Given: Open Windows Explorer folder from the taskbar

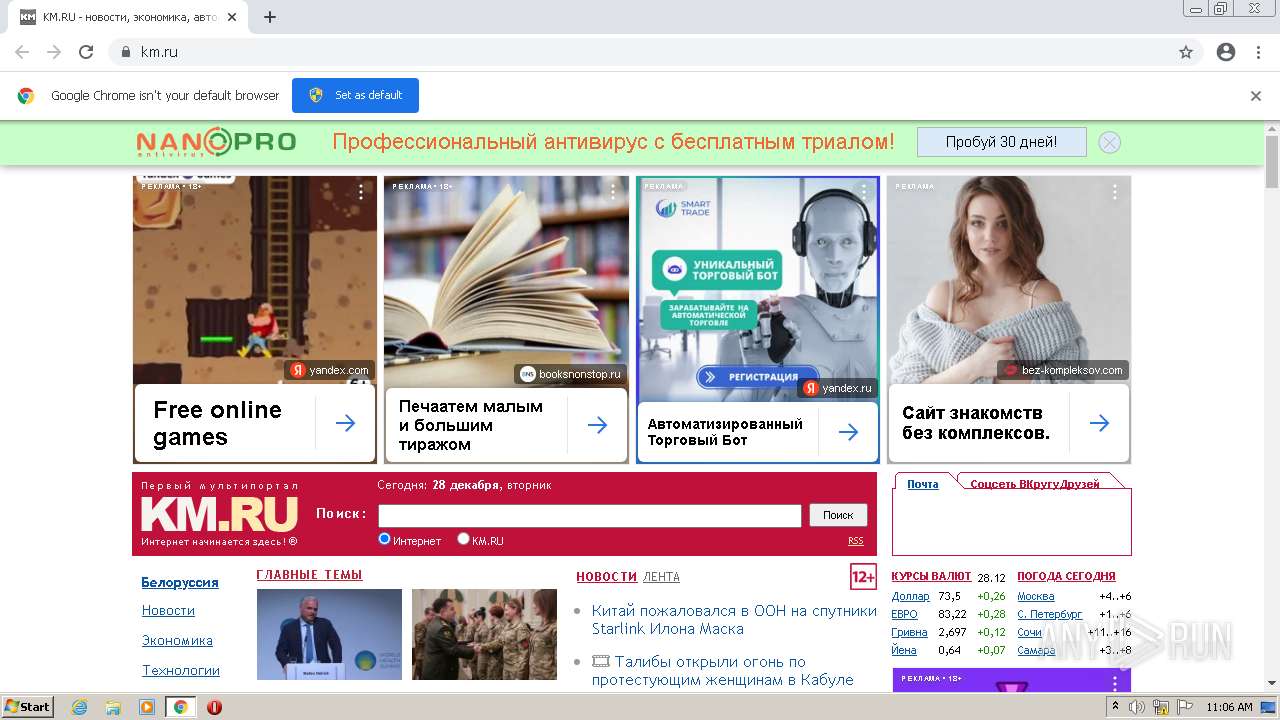Looking at the screenshot, I should (x=113, y=707).
